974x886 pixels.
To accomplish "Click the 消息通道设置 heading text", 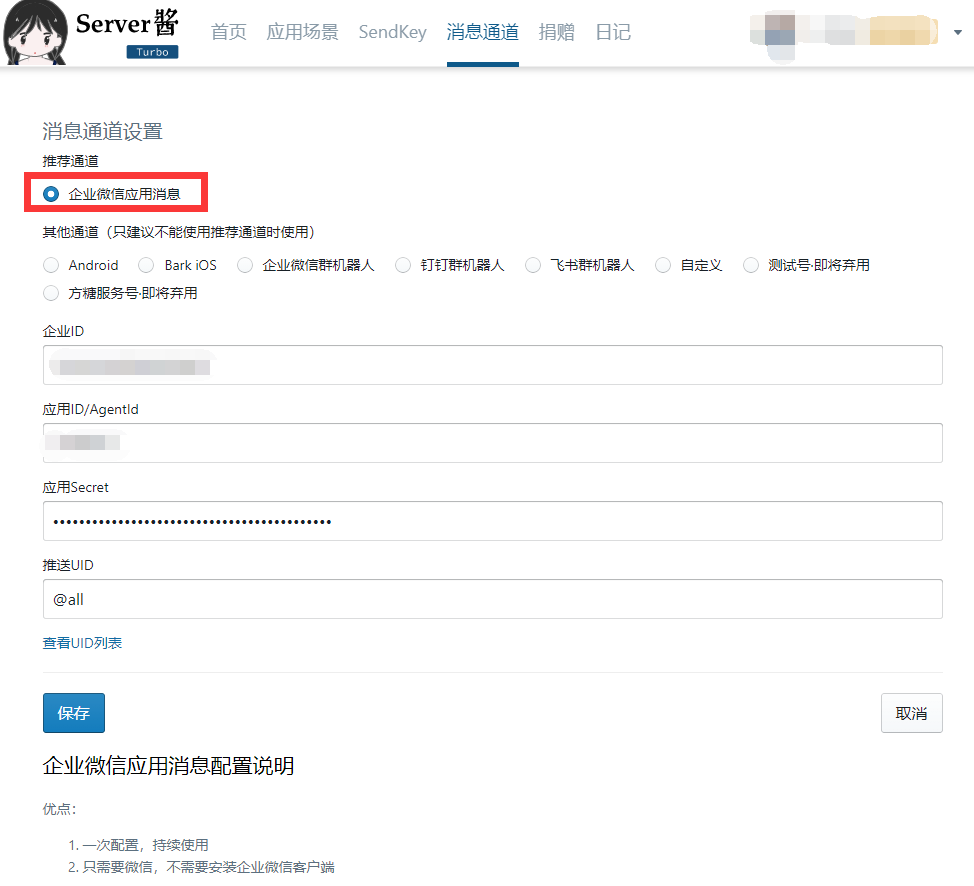I will (102, 131).
